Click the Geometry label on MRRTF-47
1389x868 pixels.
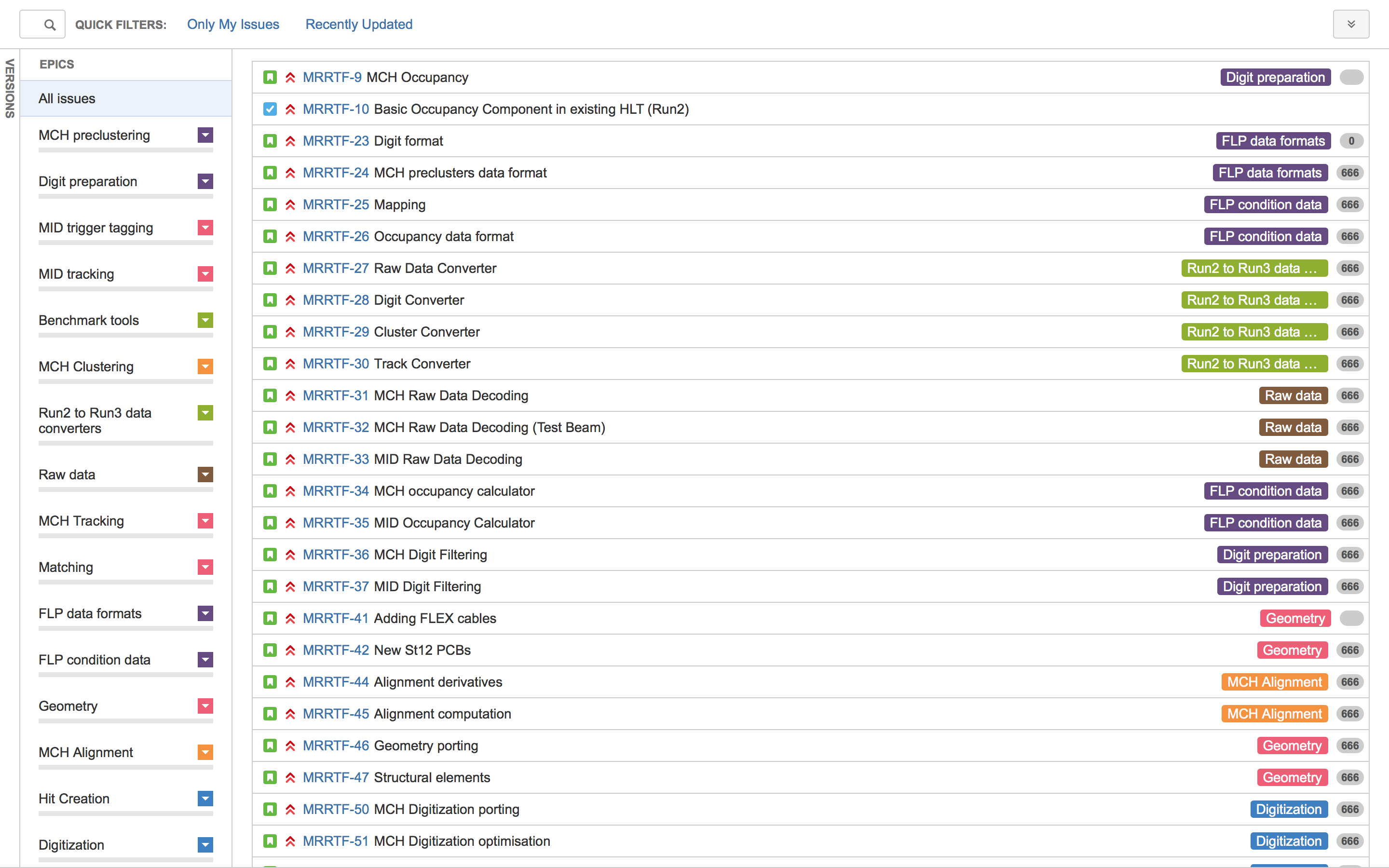click(1292, 777)
